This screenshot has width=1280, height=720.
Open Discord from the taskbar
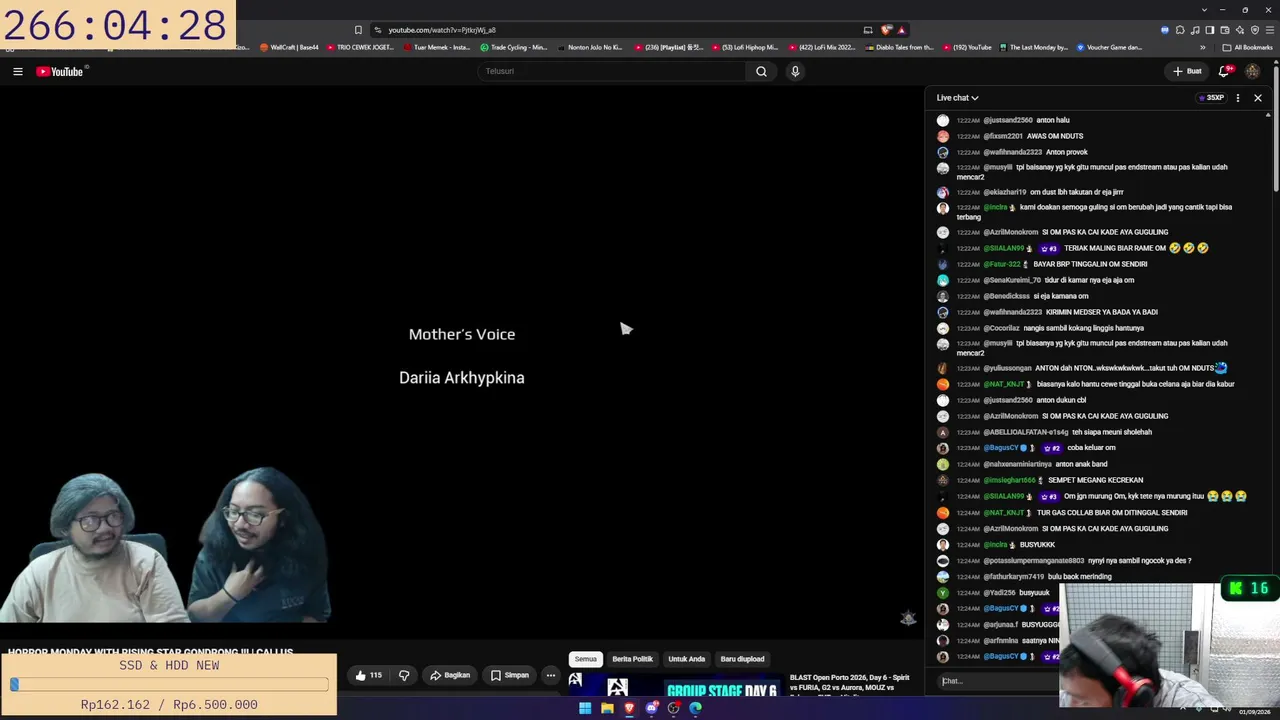coord(652,708)
